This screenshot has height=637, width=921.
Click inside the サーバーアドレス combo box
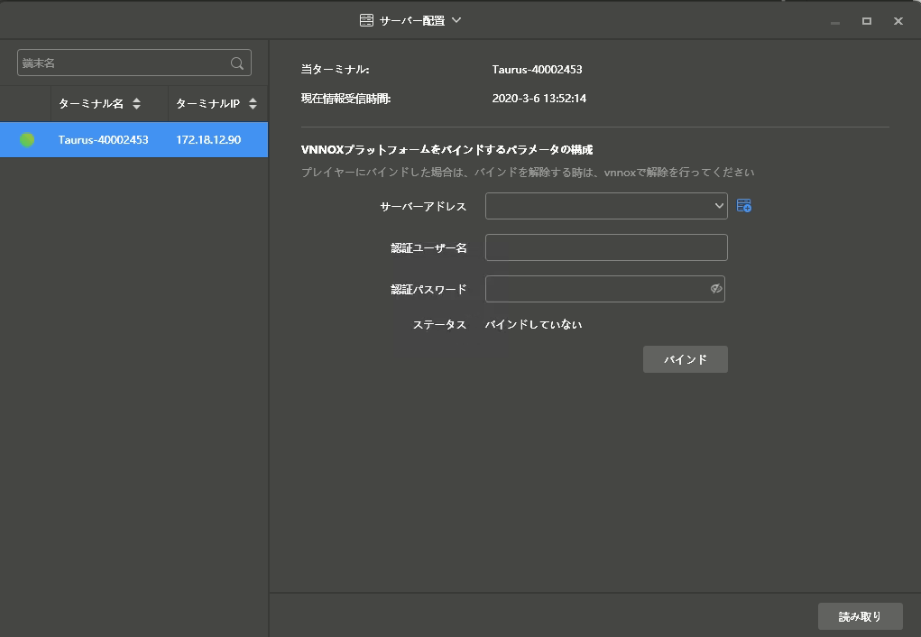597,205
